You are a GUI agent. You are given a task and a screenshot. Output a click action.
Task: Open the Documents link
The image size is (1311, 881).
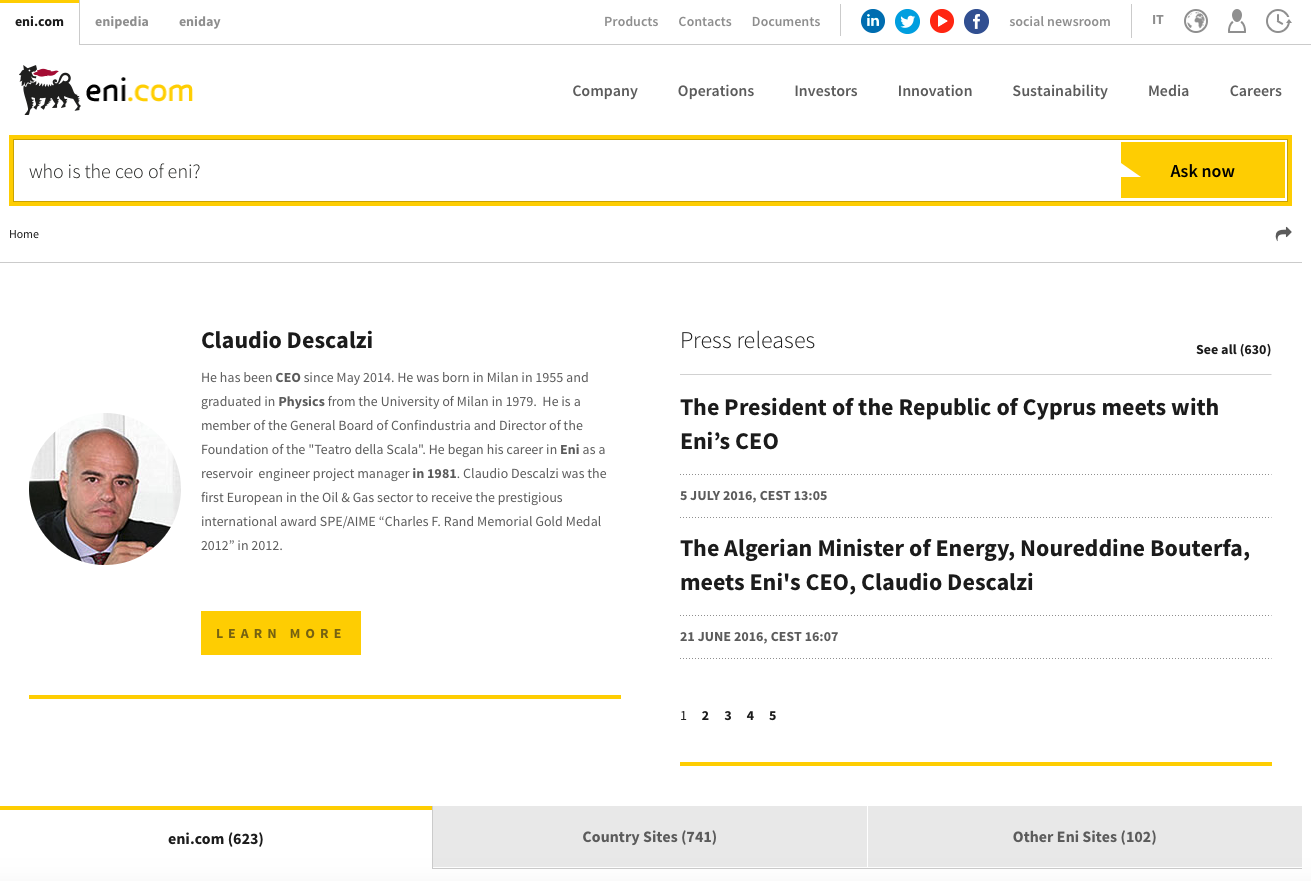click(x=786, y=21)
